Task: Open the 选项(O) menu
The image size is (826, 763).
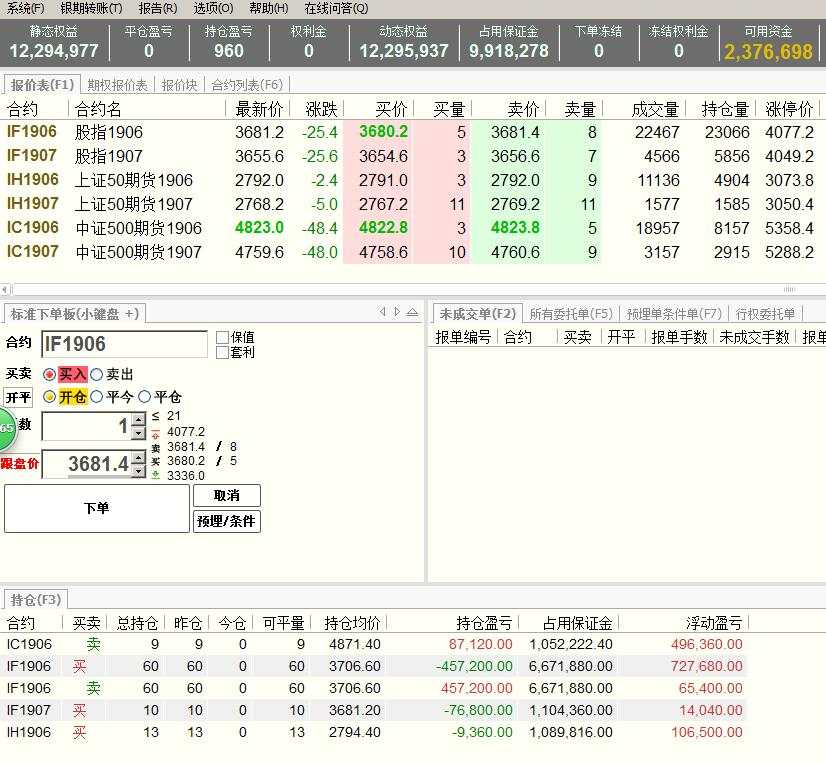Action: coord(213,8)
